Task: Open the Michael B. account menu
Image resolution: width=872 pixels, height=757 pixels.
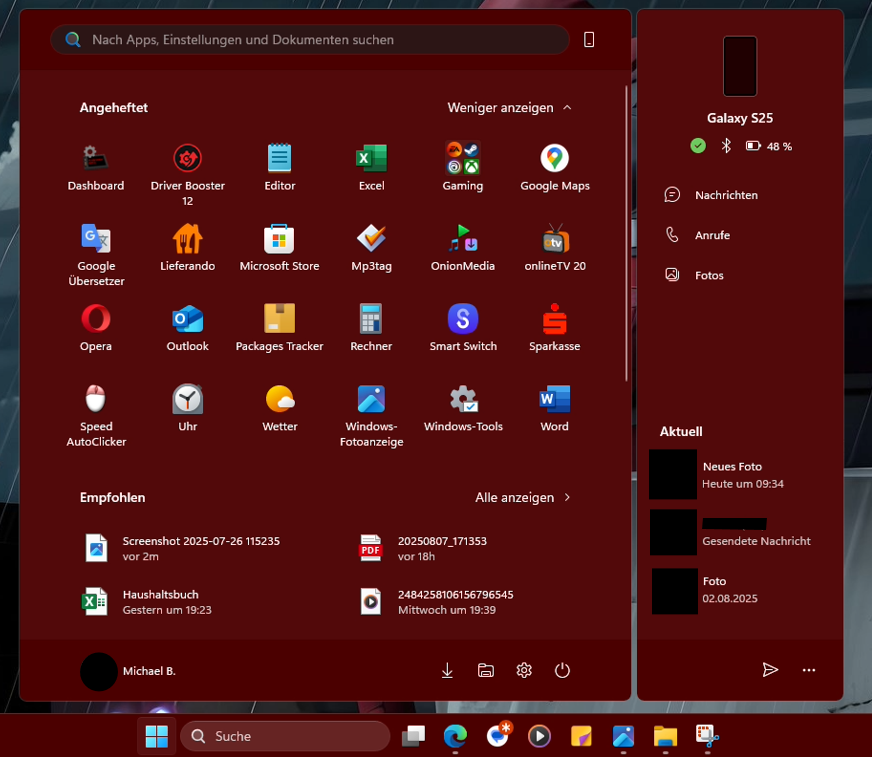Action: tap(128, 671)
